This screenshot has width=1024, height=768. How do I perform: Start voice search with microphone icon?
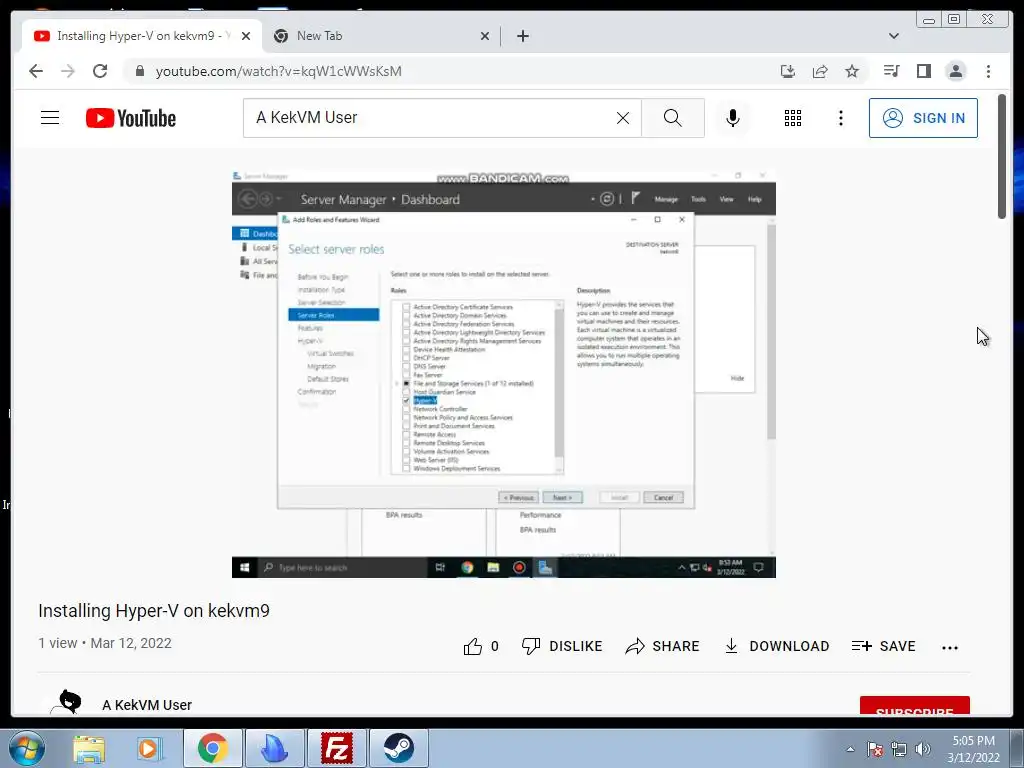coord(733,118)
